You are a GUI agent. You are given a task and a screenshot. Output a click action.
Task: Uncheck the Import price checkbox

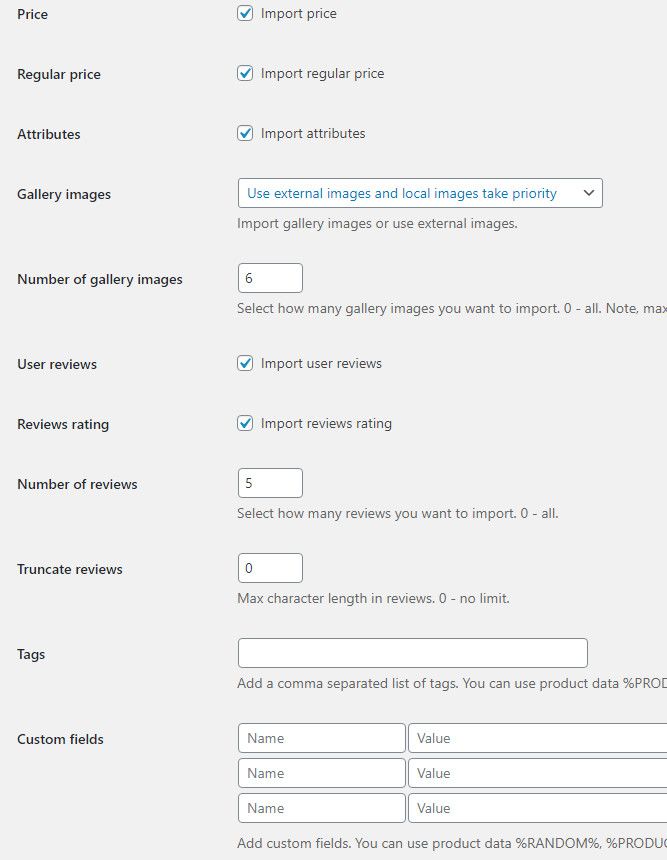point(245,14)
